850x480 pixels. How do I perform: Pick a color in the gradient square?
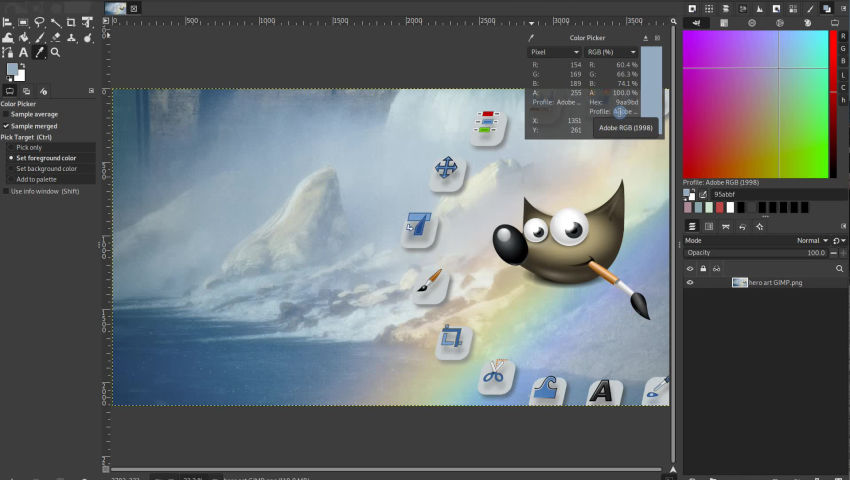755,104
